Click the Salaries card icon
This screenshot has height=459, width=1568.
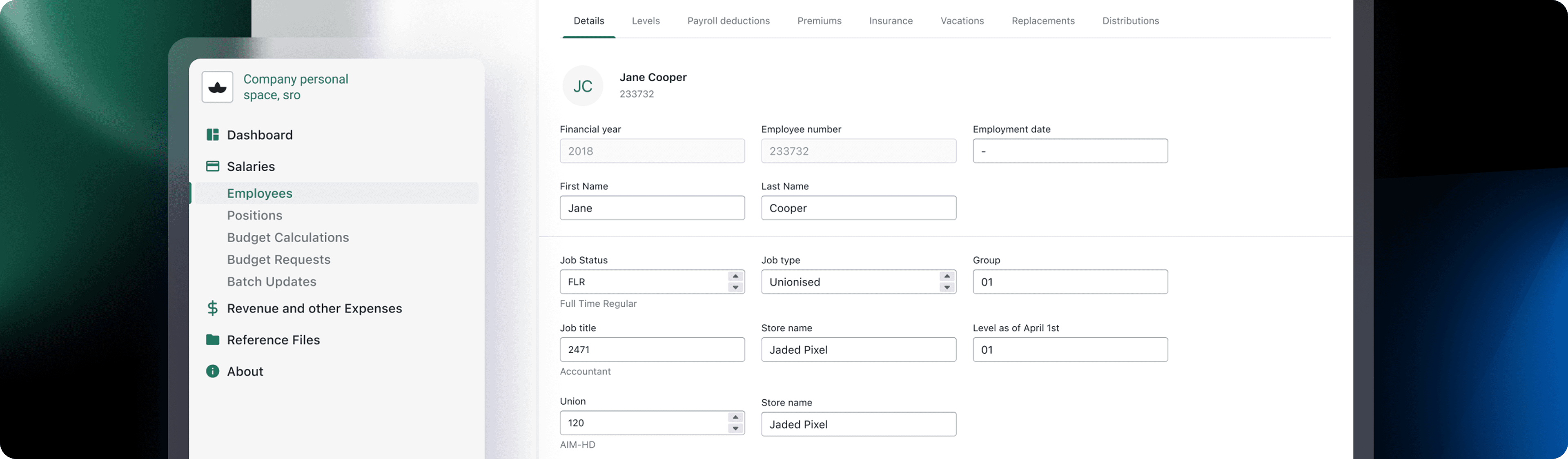212,165
